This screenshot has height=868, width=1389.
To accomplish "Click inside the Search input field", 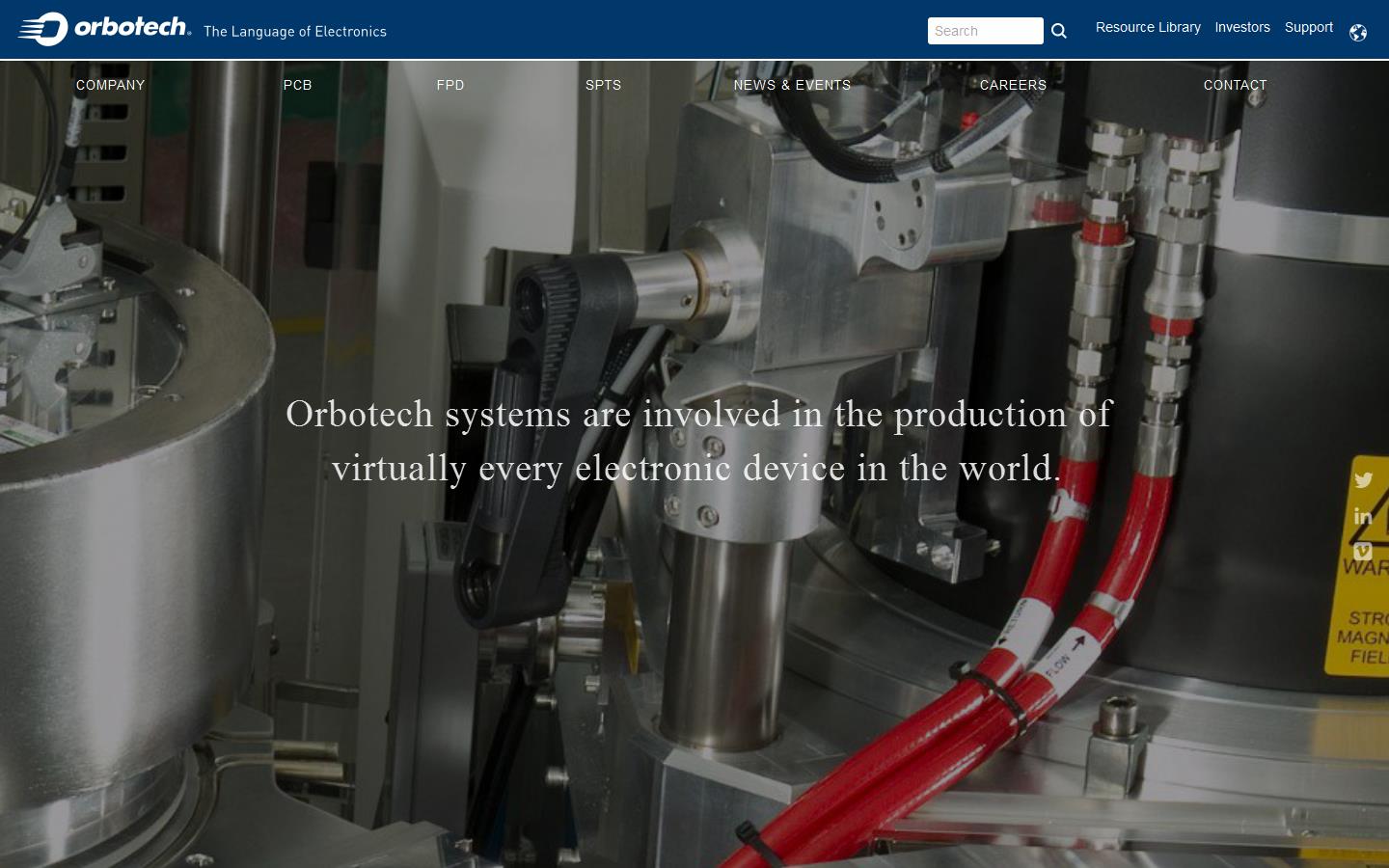I will click(x=985, y=31).
